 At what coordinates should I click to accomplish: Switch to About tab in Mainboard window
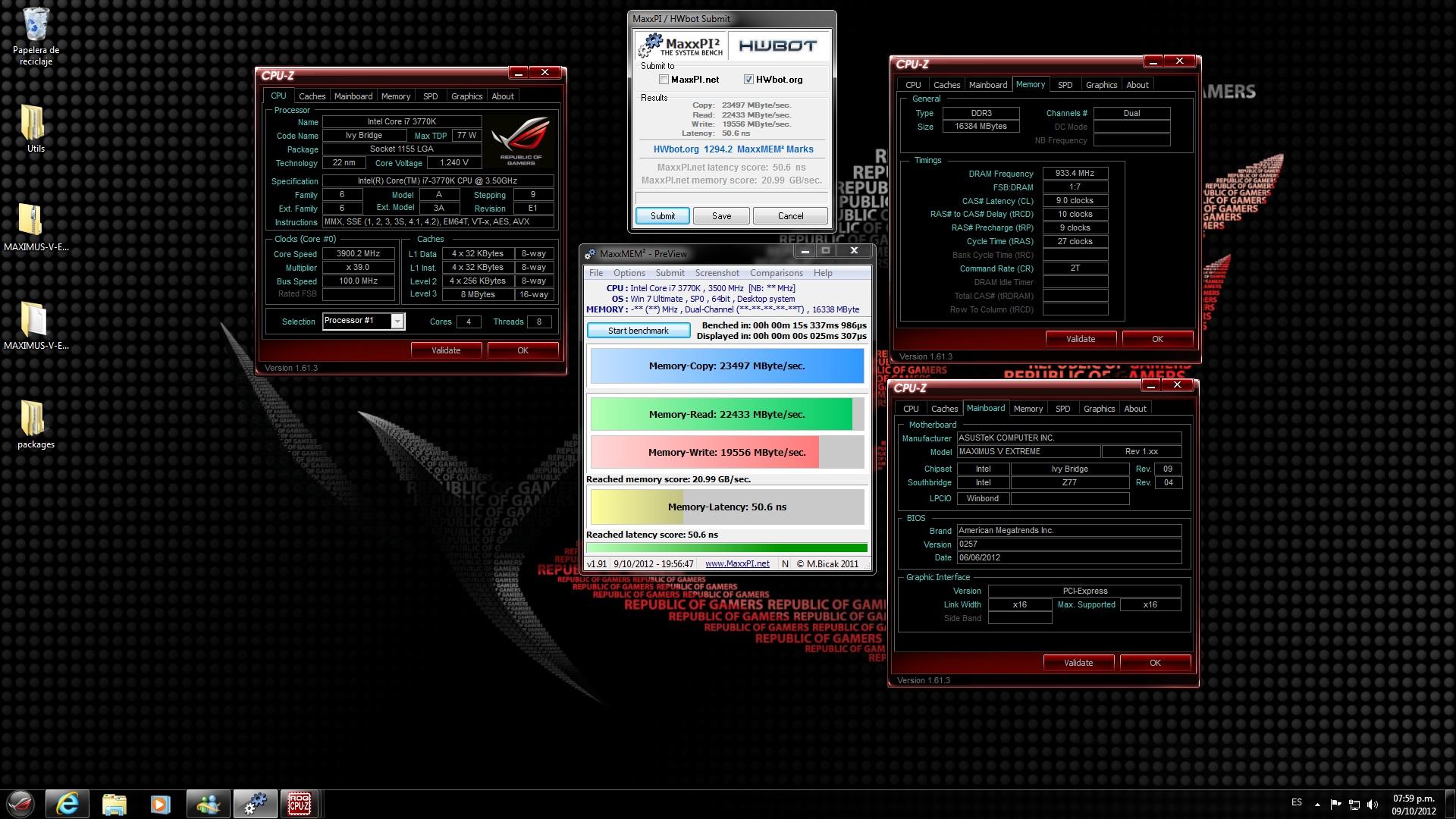point(1135,409)
